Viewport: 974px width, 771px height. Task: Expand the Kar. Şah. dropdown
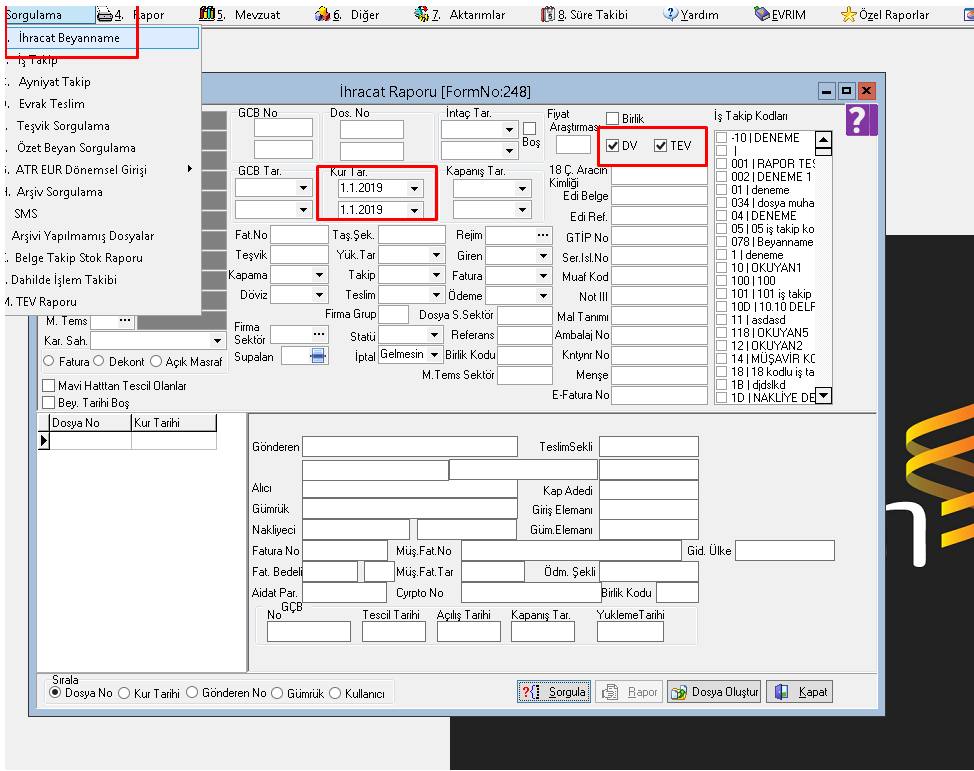tap(217, 340)
